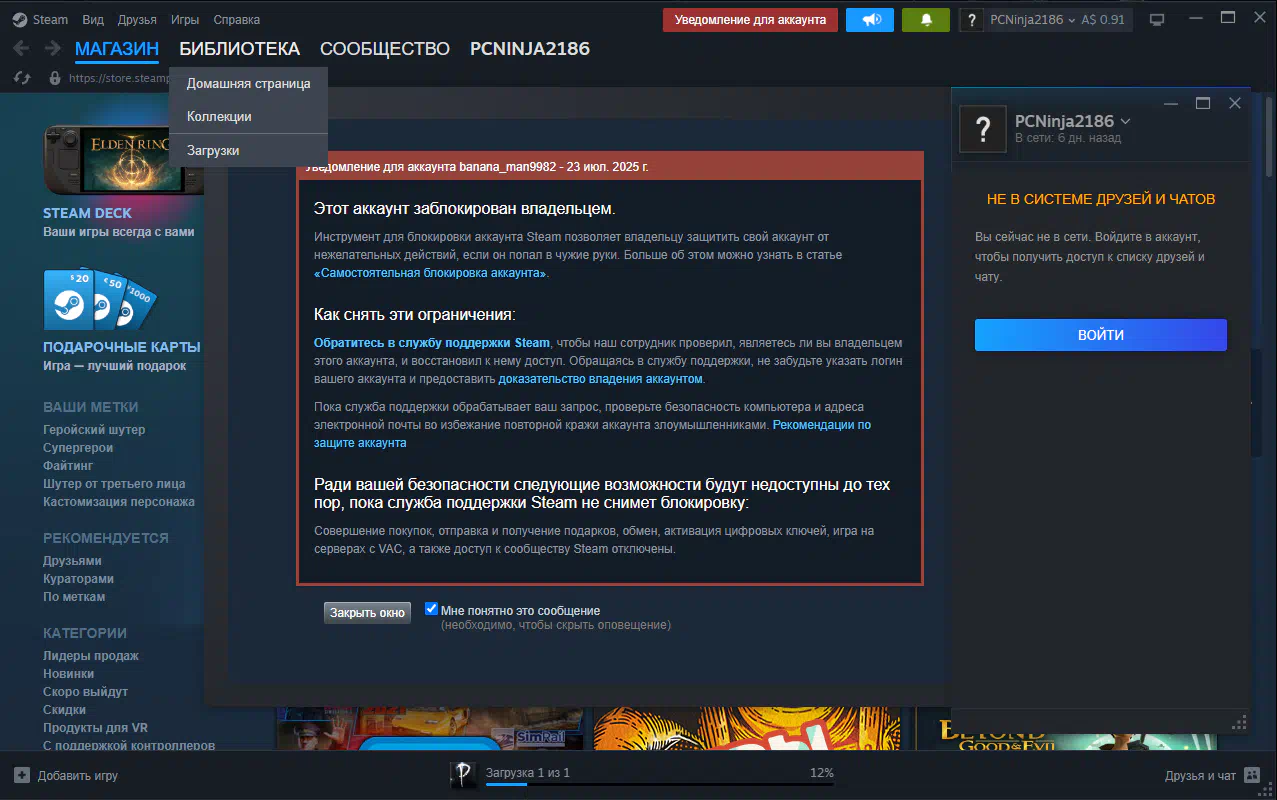This screenshot has height=800, width=1277.
Task: Open the Новинки category
Action: point(69,674)
